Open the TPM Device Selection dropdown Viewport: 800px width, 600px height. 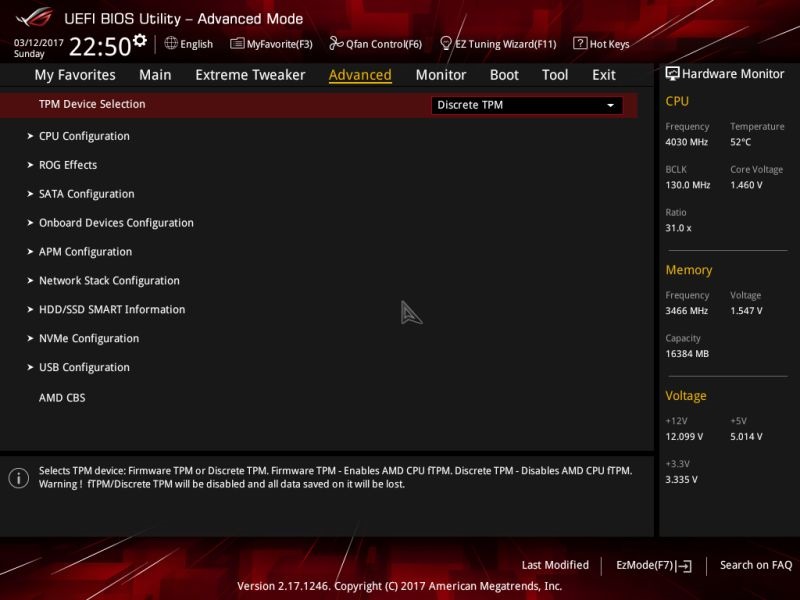(x=527, y=105)
